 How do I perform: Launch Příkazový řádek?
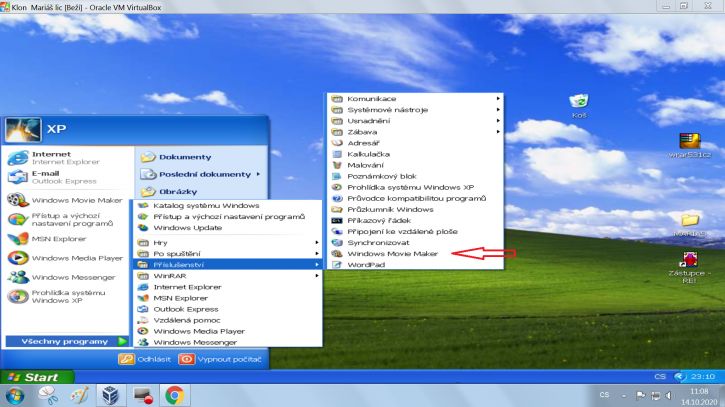tap(415, 221)
